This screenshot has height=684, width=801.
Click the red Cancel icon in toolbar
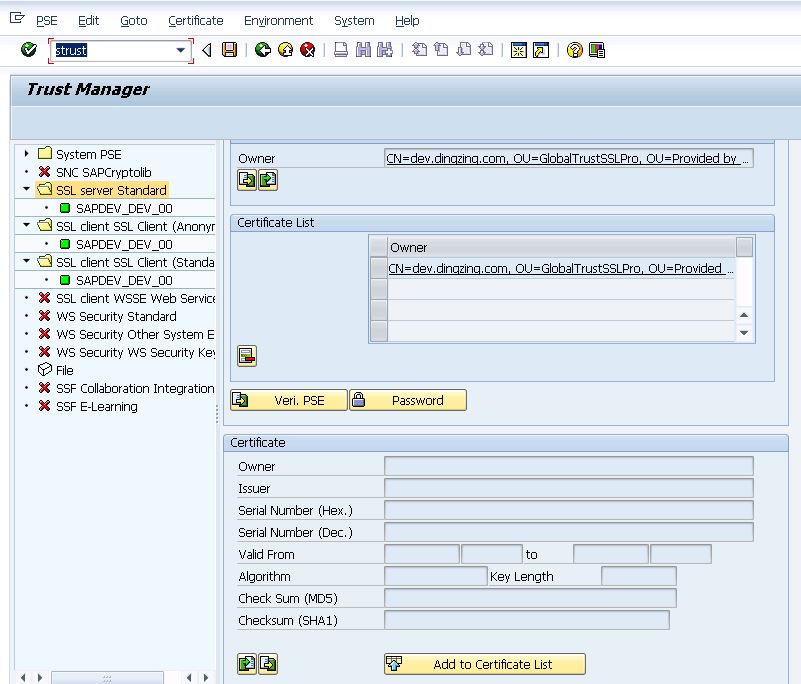click(x=308, y=50)
